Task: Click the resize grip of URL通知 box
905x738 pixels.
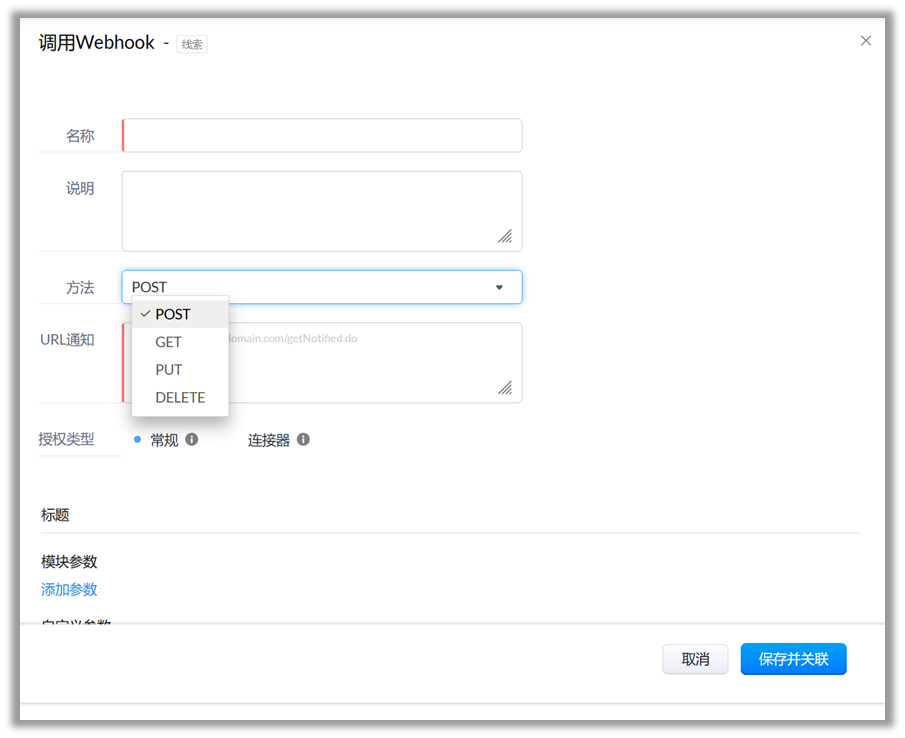Action: pos(506,388)
